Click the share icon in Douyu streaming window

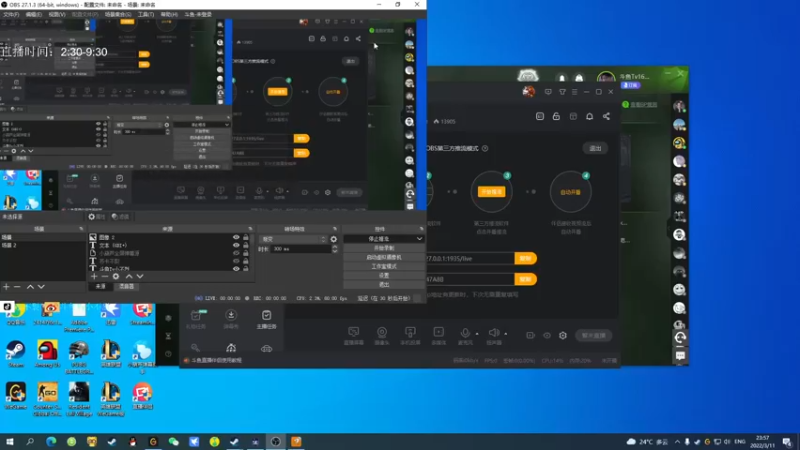pyautogui.click(x=606, y=116)
